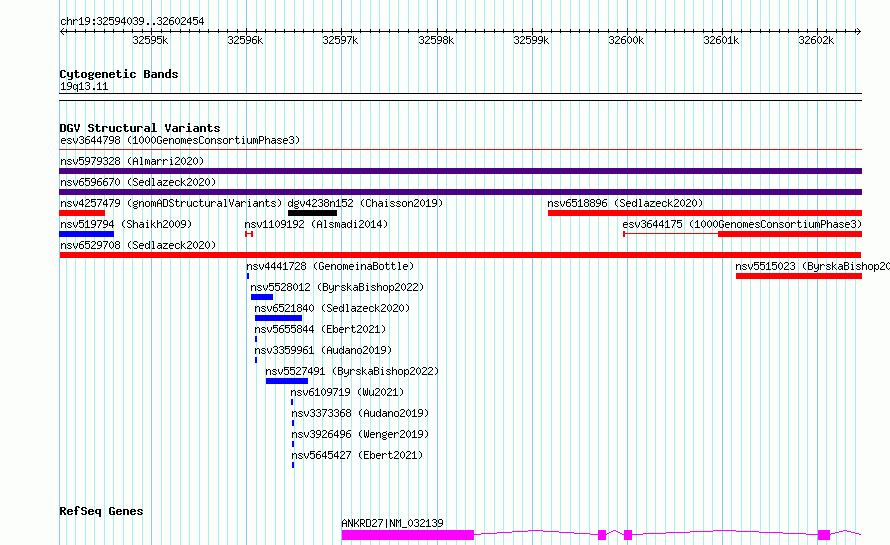Click nsv3373368 (Audano2019) label
Screen dimensions: 890x545
(360, 413)
